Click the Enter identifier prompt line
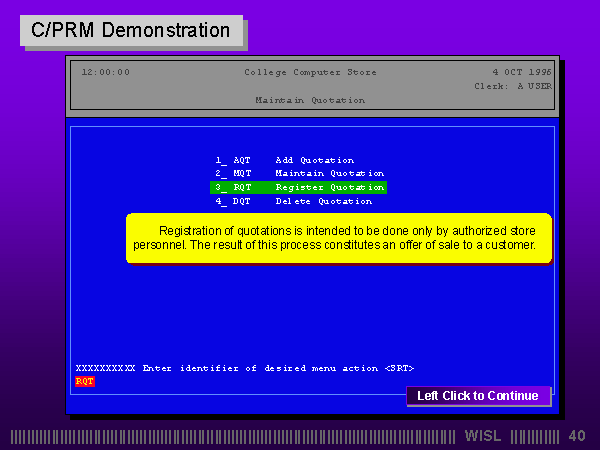Image resolution: width=600 pixels, height=450 pixels. pyautogui.click(x=244, y=368)
